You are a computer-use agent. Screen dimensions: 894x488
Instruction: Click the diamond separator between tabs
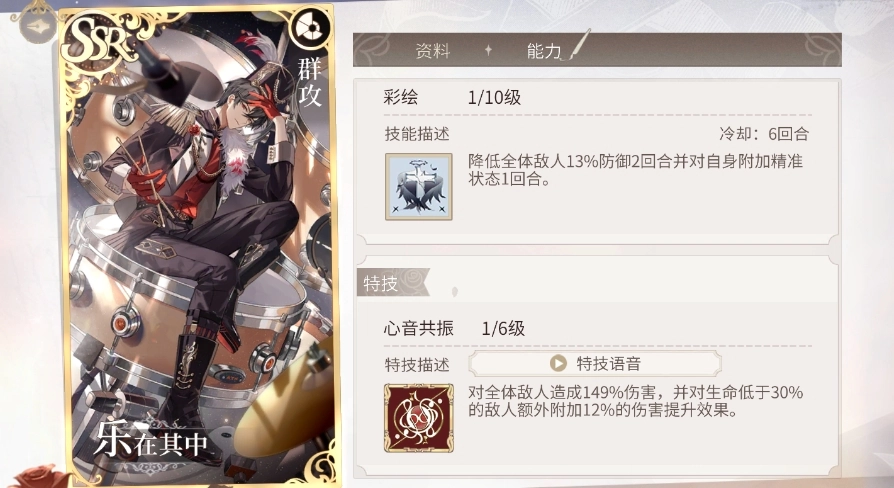488,50
